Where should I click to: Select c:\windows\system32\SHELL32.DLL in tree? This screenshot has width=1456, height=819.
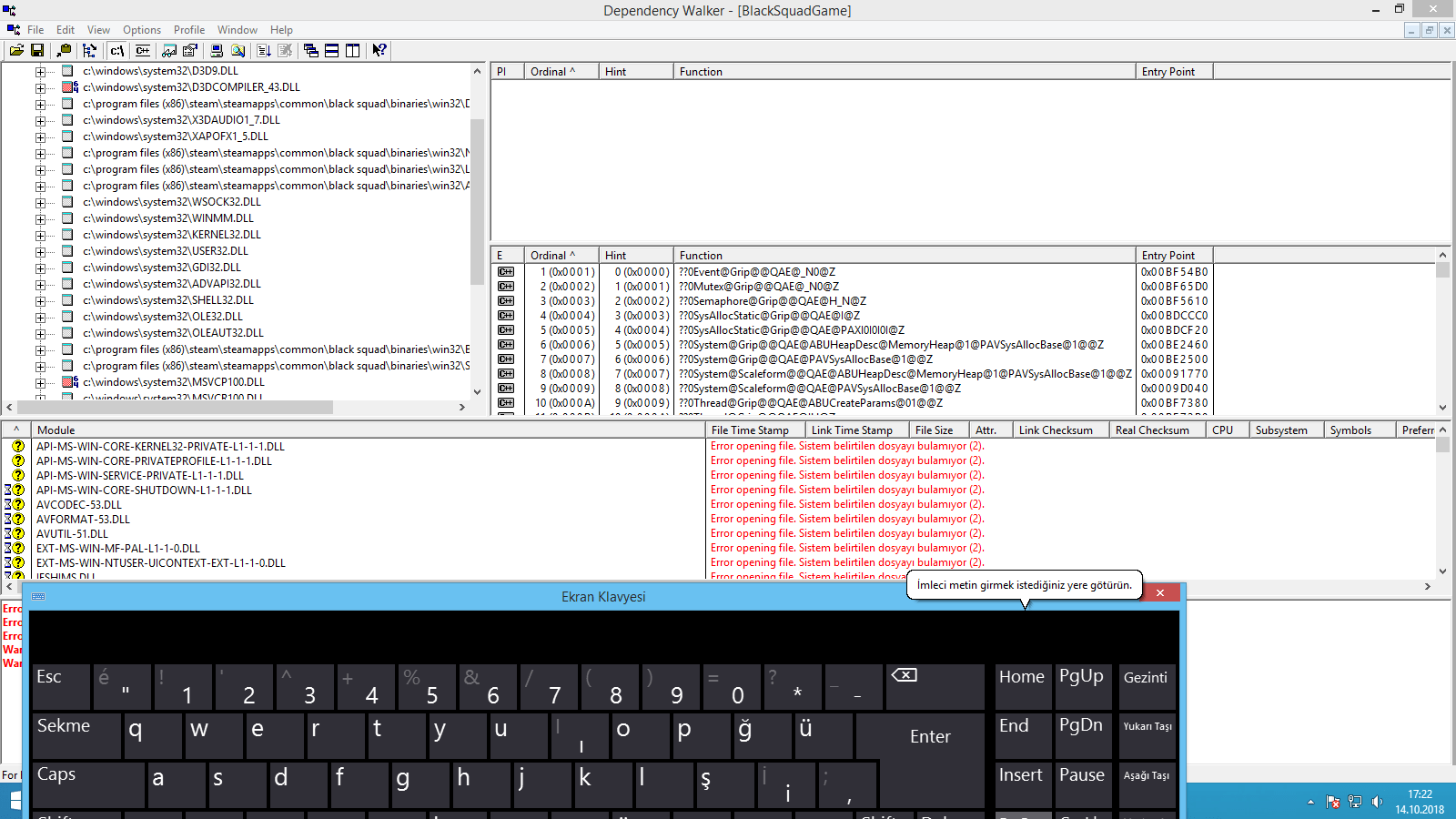pyautogui.click(x=168, y=300)
